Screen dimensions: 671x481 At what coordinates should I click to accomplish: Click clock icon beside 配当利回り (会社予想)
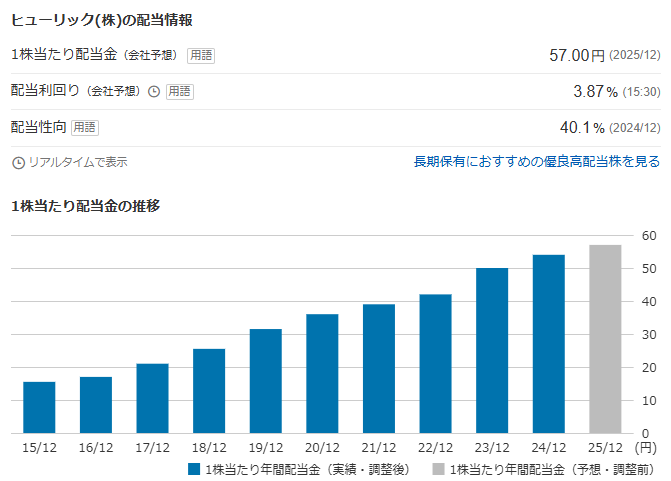154,92
